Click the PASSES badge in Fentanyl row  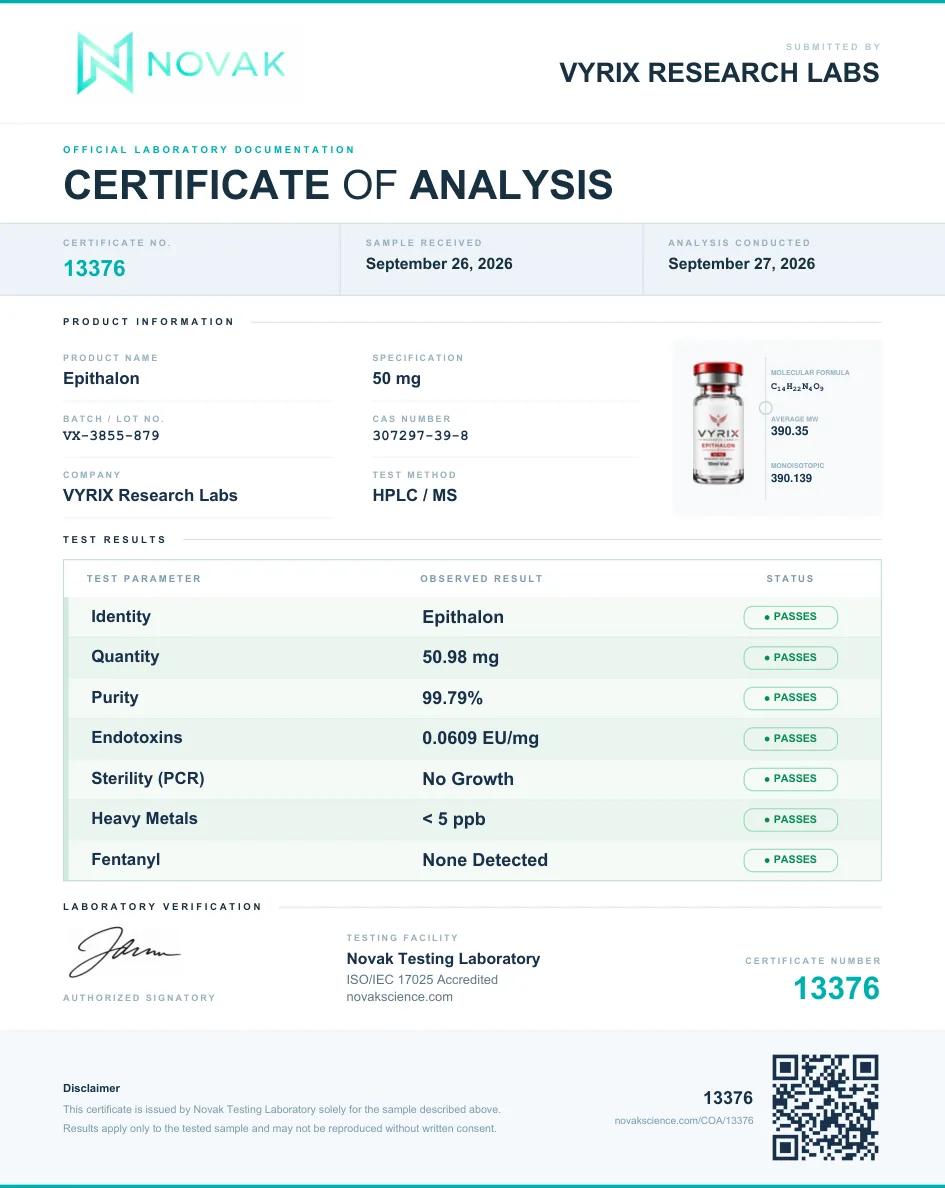click(x=790, y=860)
